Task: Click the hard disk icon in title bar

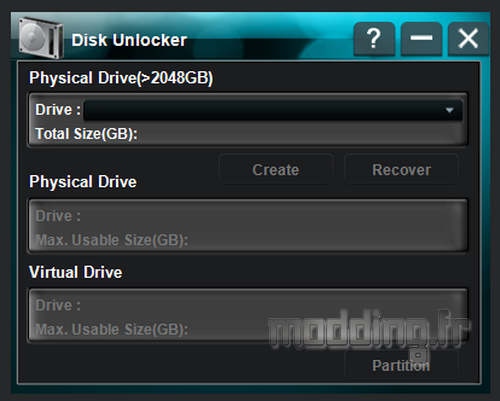Action: point(41,38)
